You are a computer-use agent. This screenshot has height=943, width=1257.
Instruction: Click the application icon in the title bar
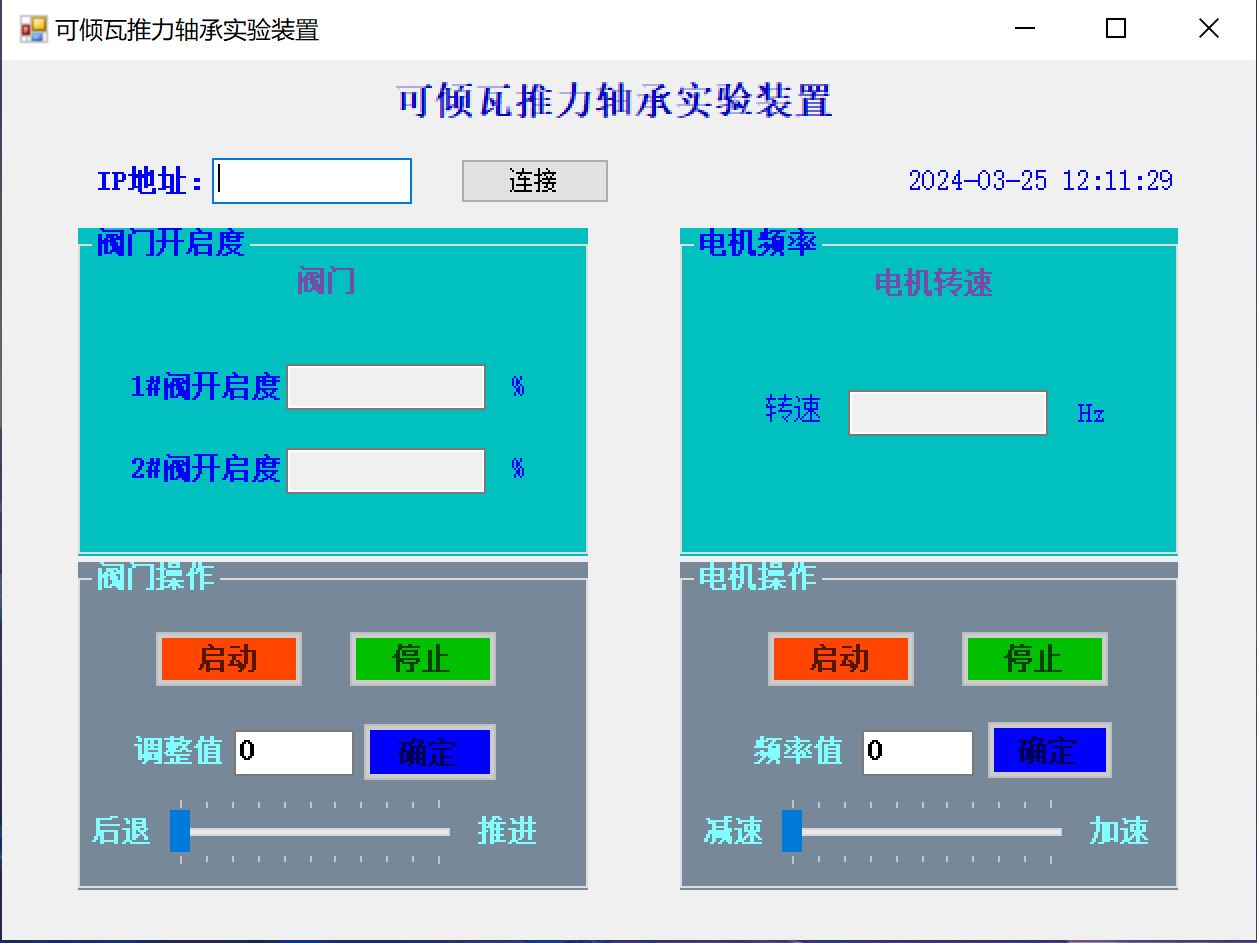pyautogui.click(x=33, y=29)
